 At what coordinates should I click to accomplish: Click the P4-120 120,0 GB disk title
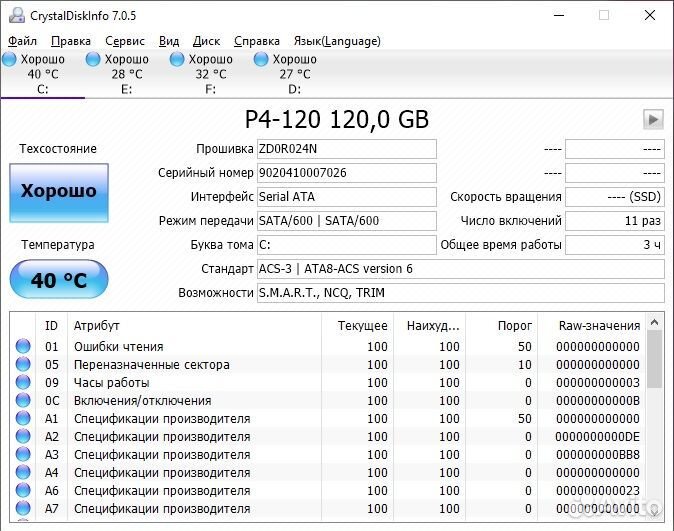pos(337,119)
